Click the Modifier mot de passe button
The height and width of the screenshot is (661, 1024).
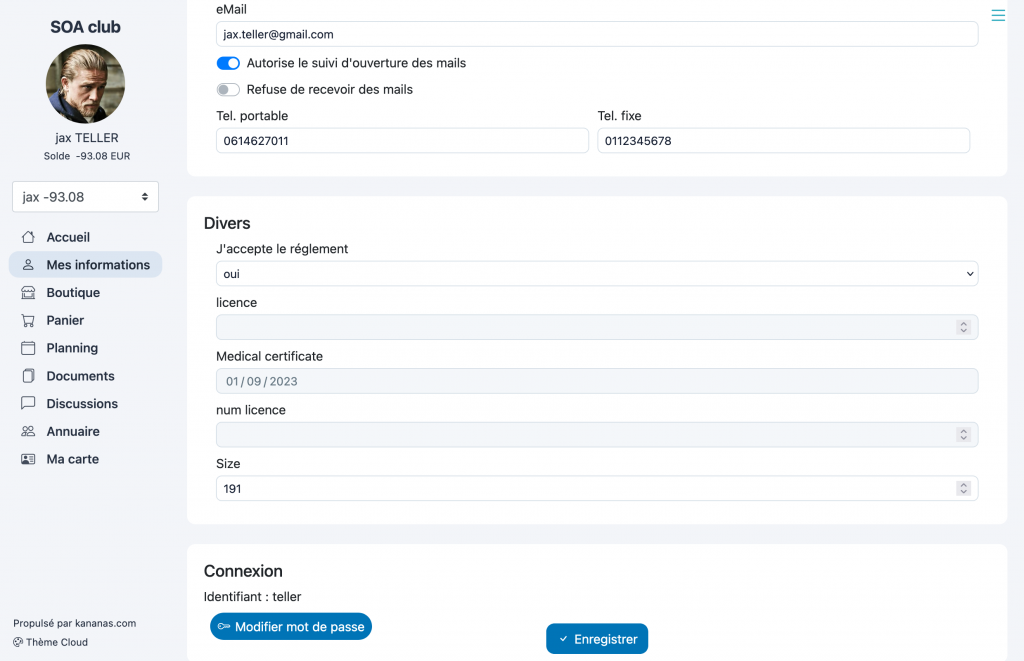click(291, 626)
